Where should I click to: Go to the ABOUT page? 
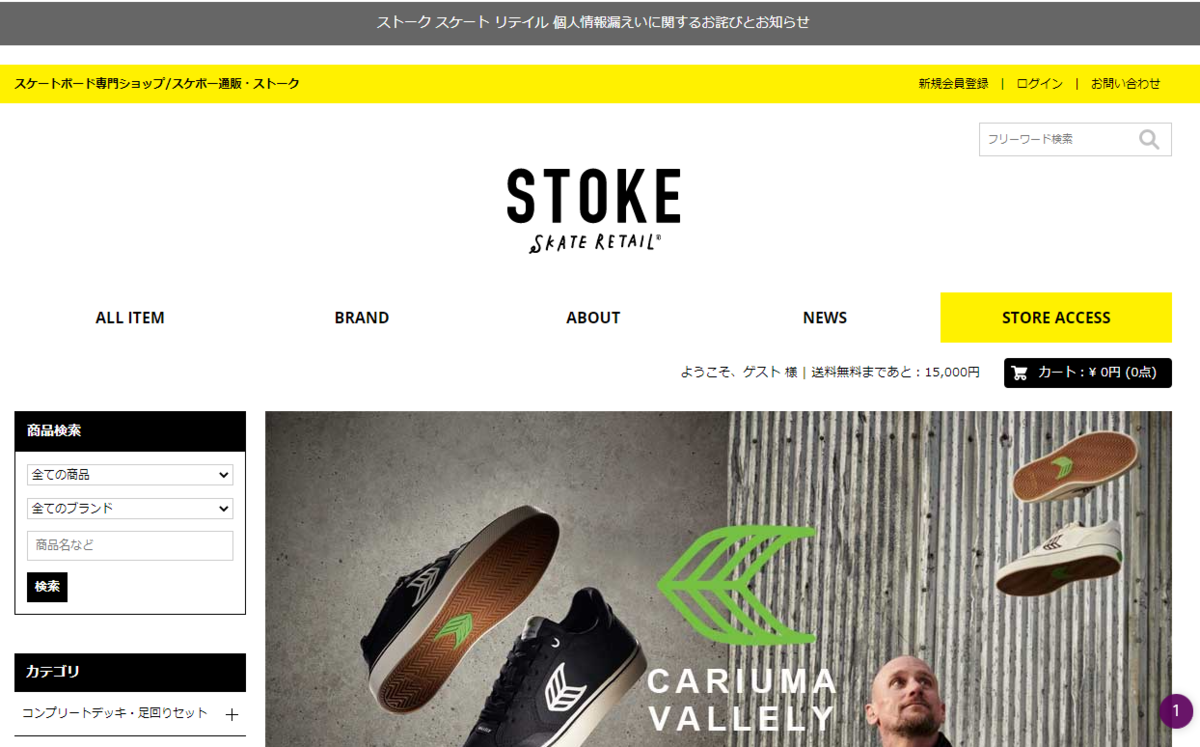[593, 318]
